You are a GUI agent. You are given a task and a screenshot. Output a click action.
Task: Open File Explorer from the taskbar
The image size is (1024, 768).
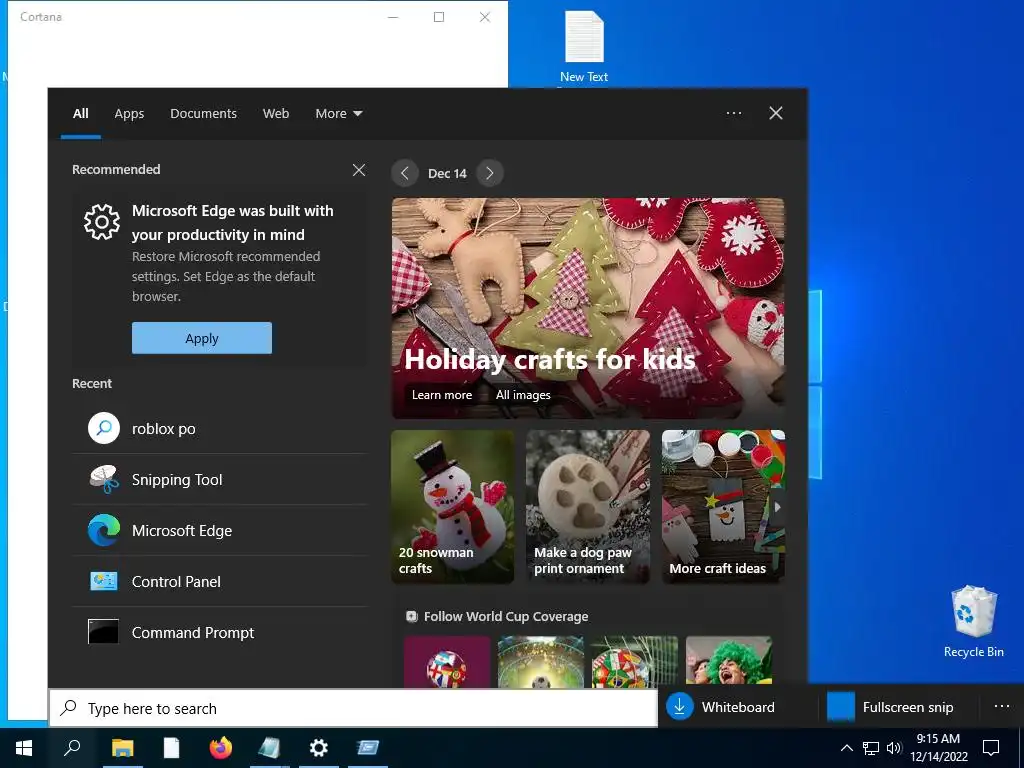pyautogui.click(x=122, y=748)
